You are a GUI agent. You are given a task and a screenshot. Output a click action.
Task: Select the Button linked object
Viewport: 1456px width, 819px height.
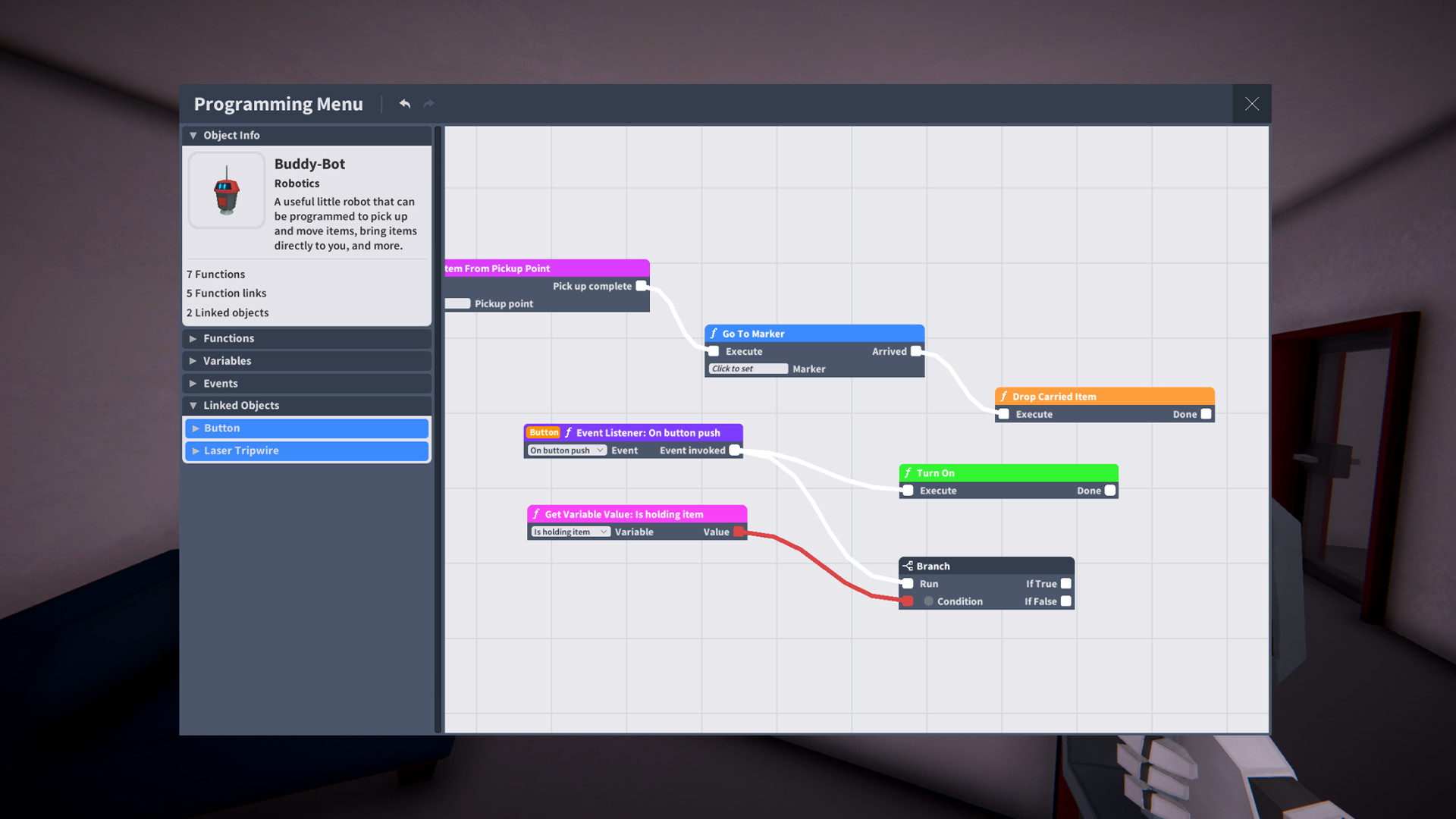[x=306, y=428]
